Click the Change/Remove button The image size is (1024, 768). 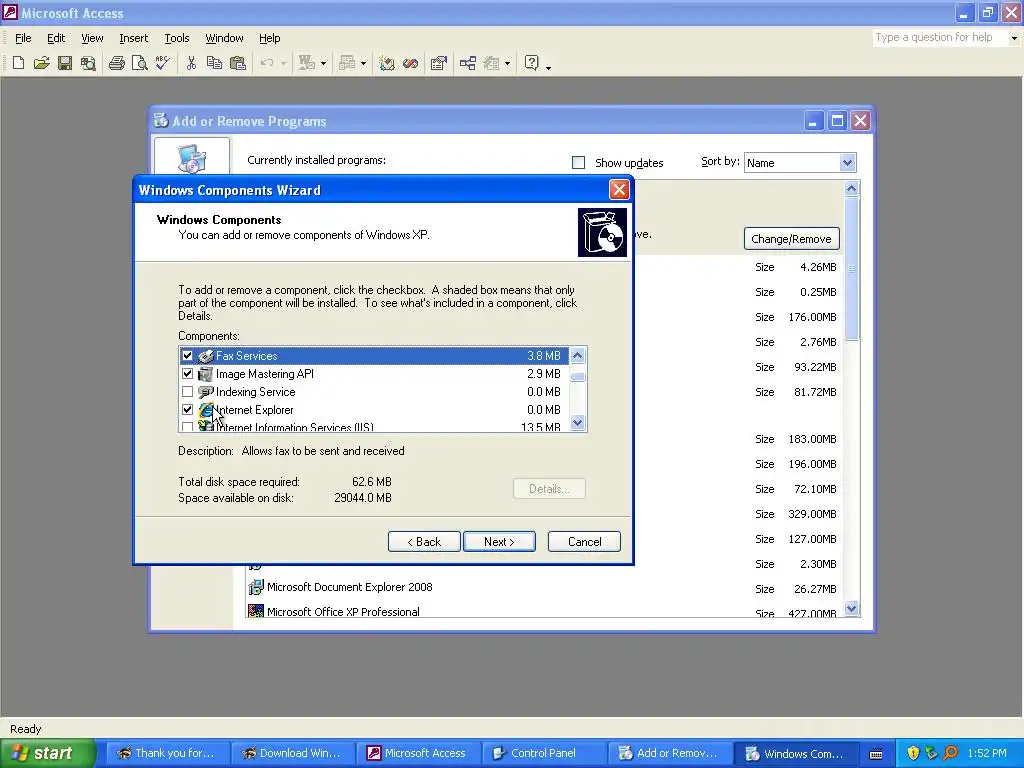coord(792,238)
